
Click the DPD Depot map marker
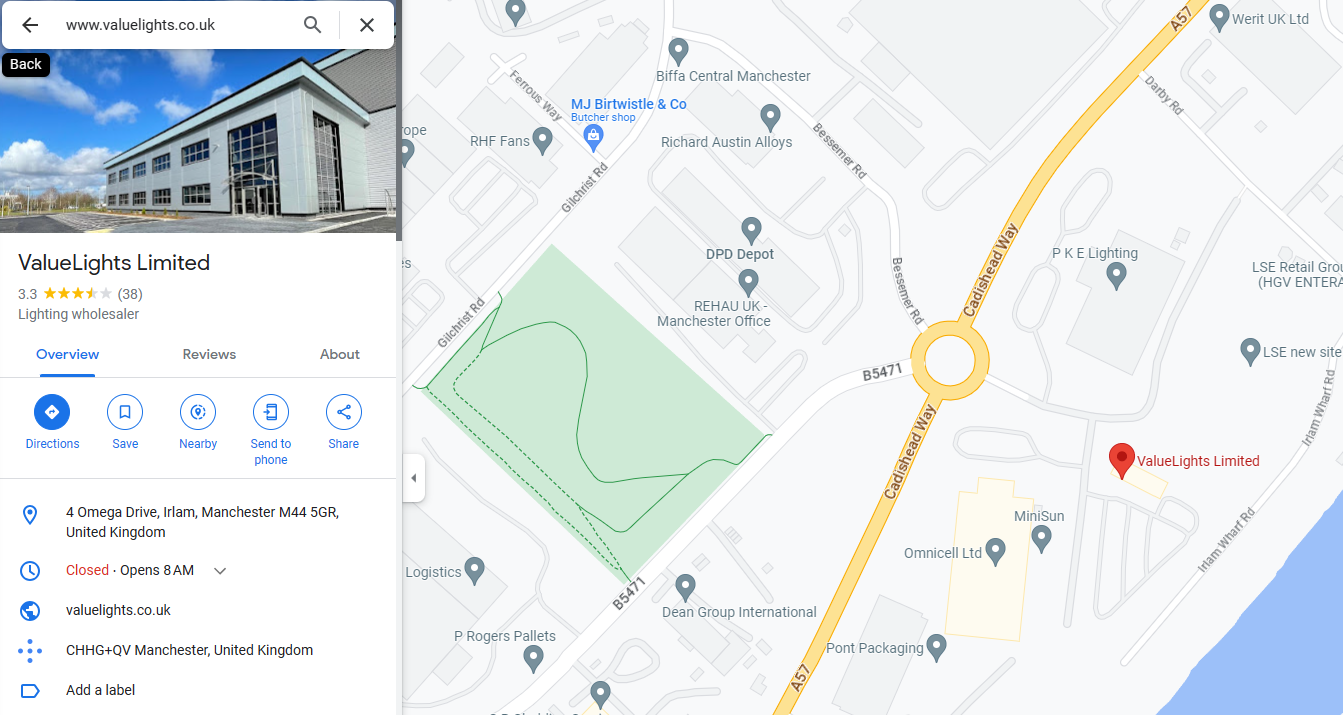point(750,231)
